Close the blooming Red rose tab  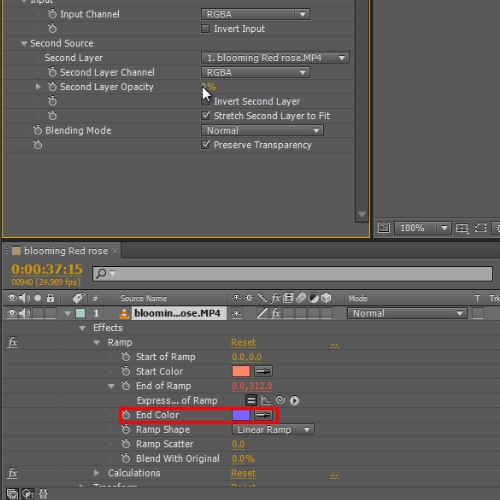coord(115,250)
